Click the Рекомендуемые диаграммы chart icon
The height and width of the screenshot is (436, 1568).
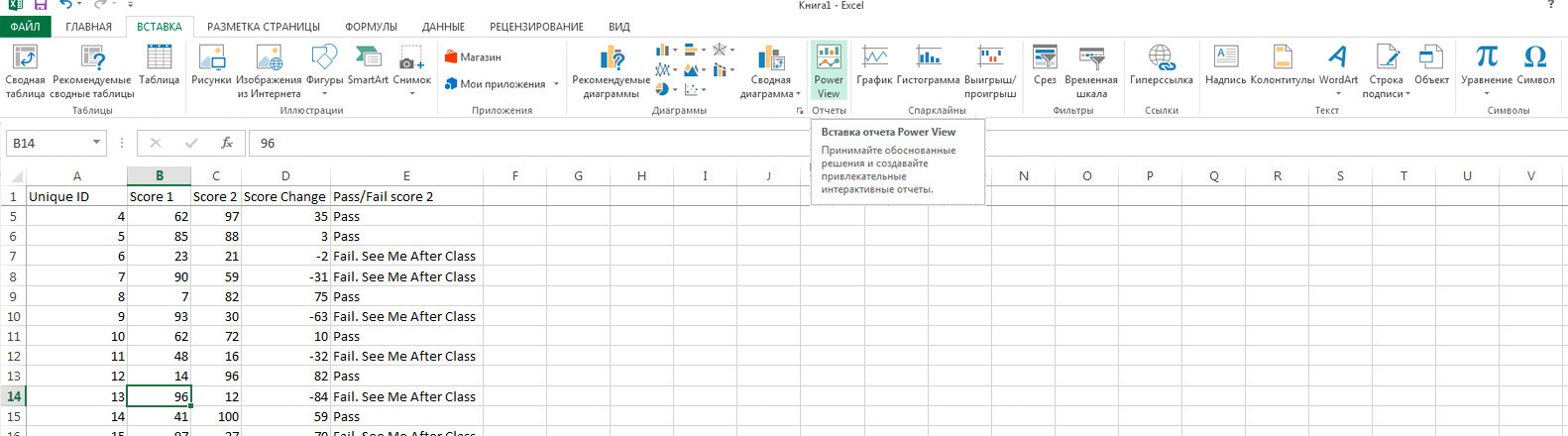click(x=611, y=69)
